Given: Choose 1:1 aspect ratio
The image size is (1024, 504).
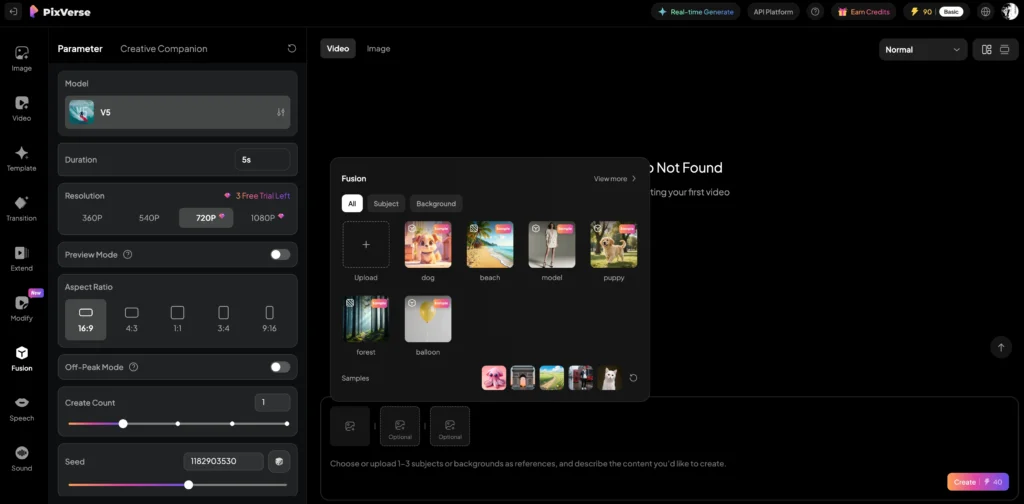Looking at the screenshot, I should pos(178,320).
